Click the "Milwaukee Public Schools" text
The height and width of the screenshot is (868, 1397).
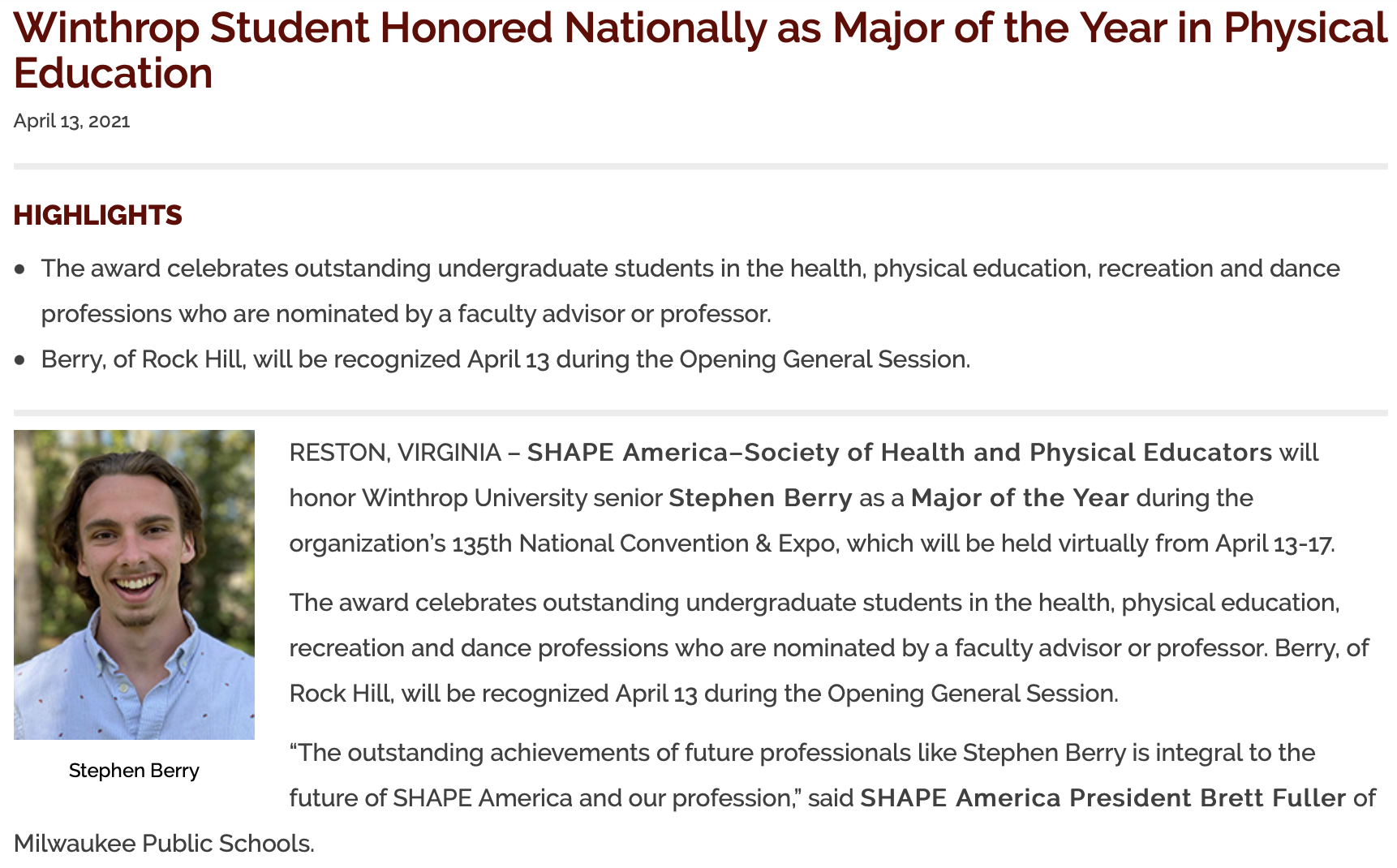click(x=163, y=844)
